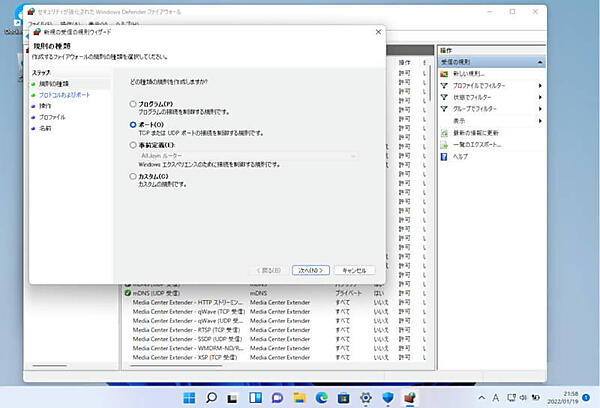Open the AllJoyn ルーター predefined combo box
The width and height of the screenshot is (600, 408).
(x=248, y=156)
